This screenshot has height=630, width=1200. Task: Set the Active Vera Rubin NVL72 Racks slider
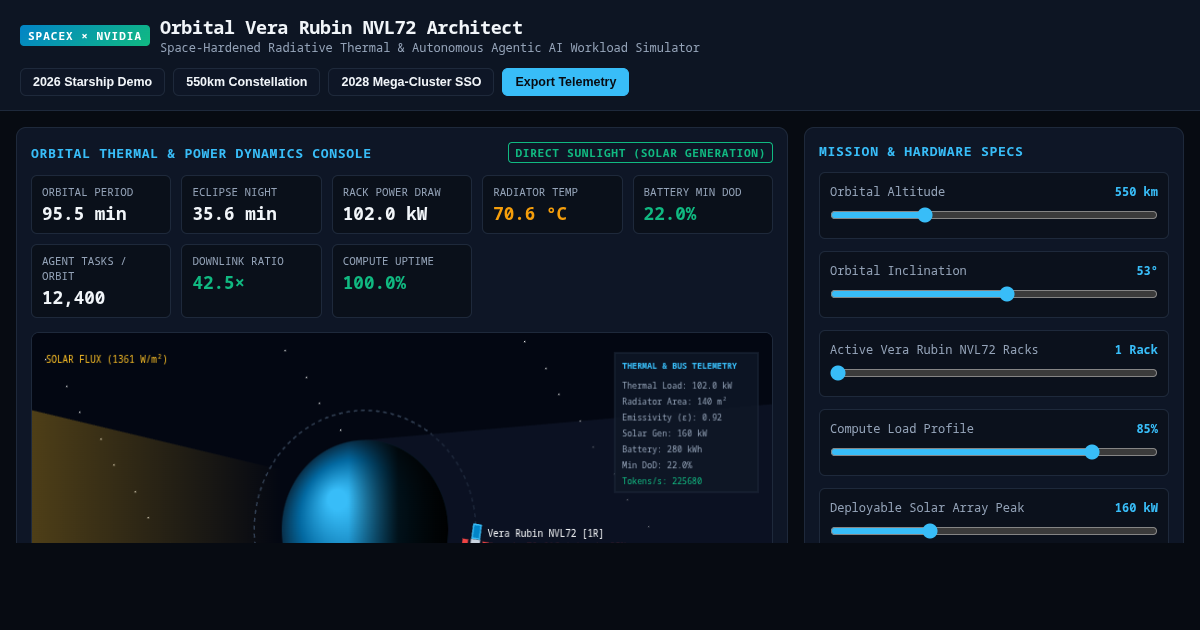[x=994, y=373]
